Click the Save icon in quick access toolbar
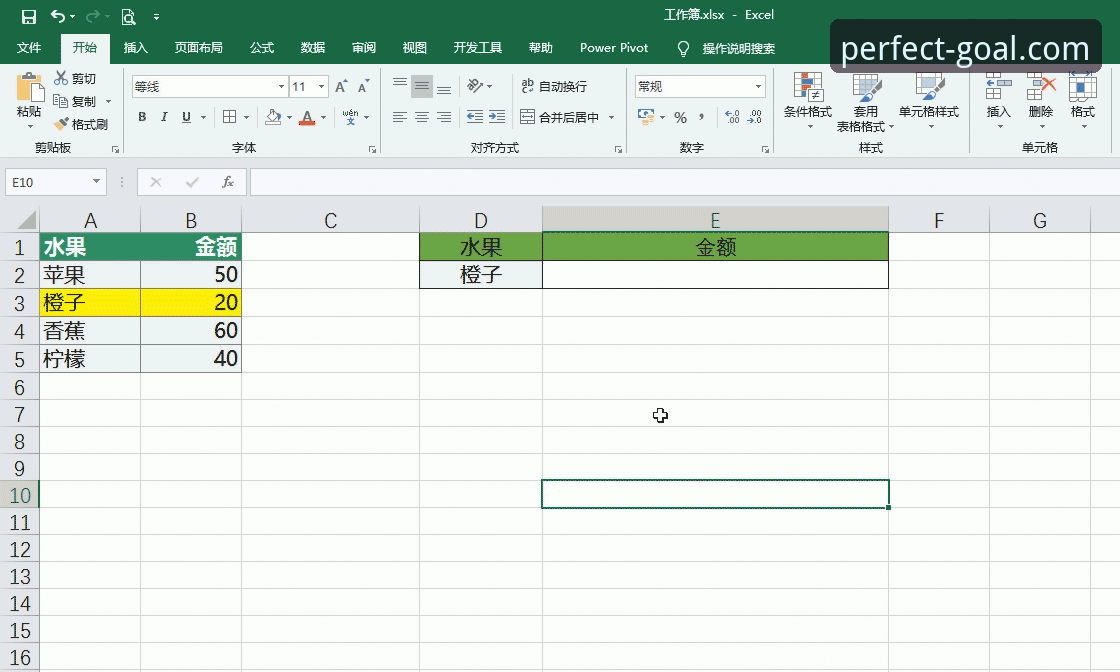 coord(29,16)
